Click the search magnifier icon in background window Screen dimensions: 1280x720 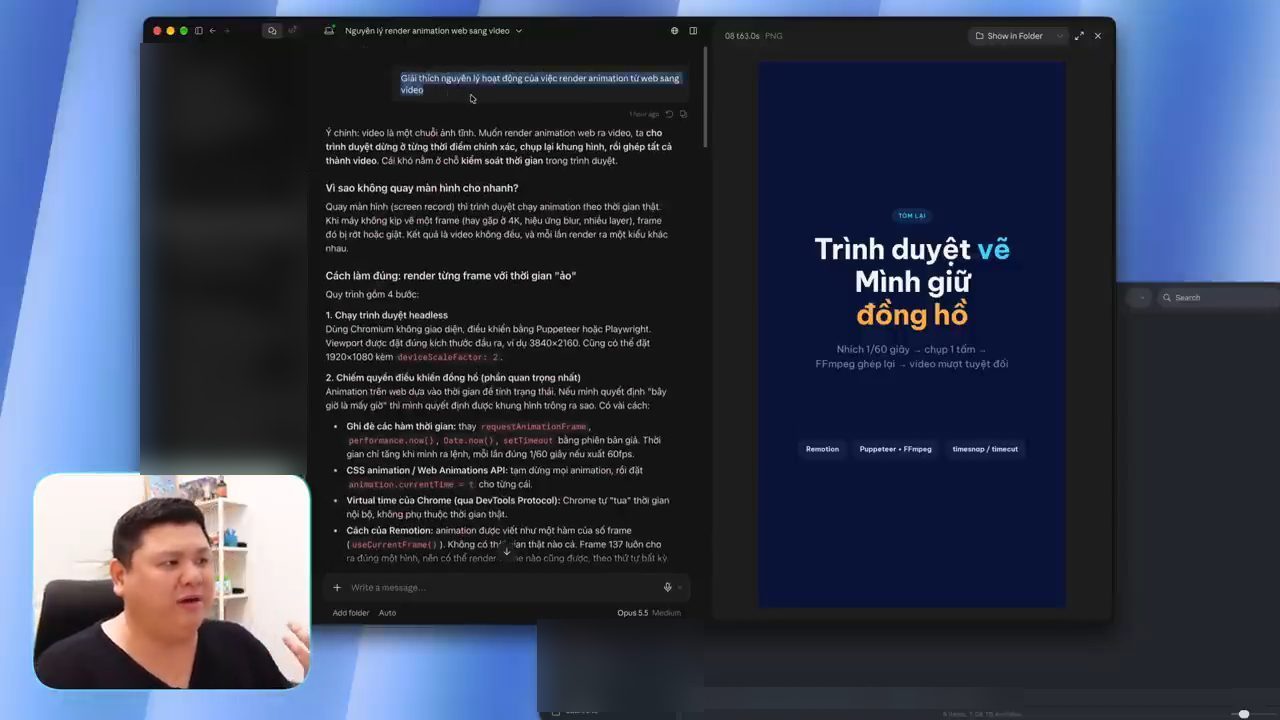(1166, 298)
